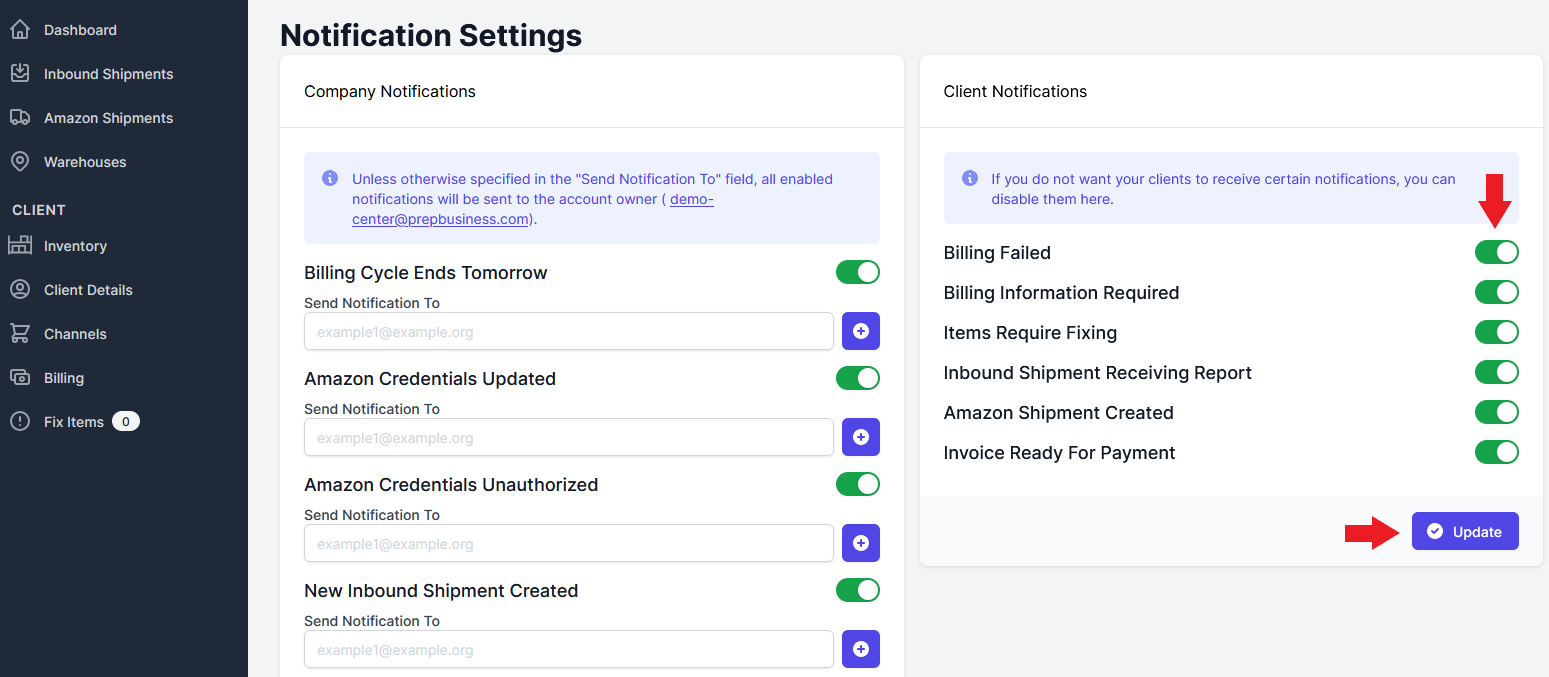Switch off New Inbound Shipment Created toggle

point(857,590)
